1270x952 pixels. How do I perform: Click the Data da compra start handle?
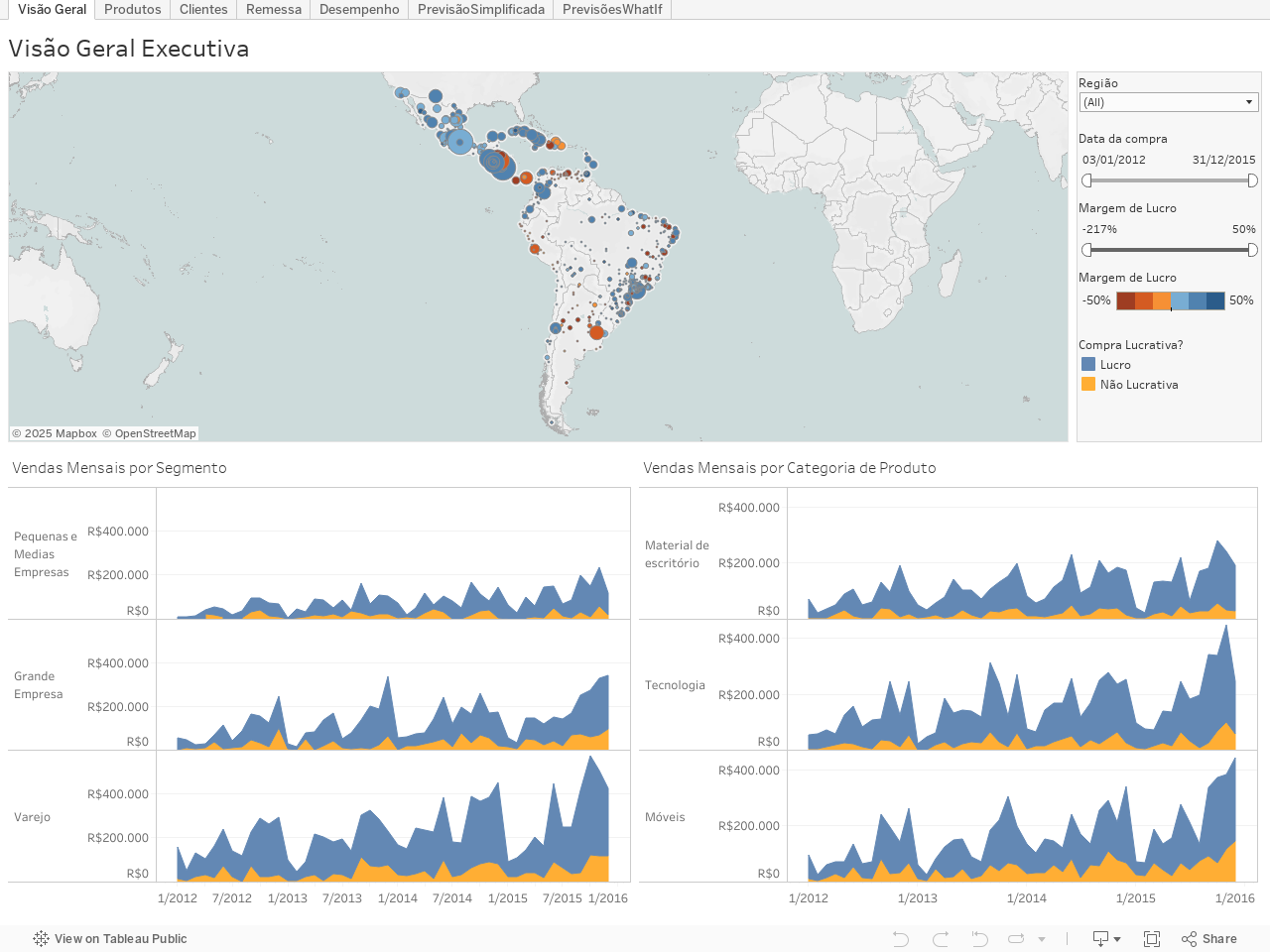point(1086,180)
